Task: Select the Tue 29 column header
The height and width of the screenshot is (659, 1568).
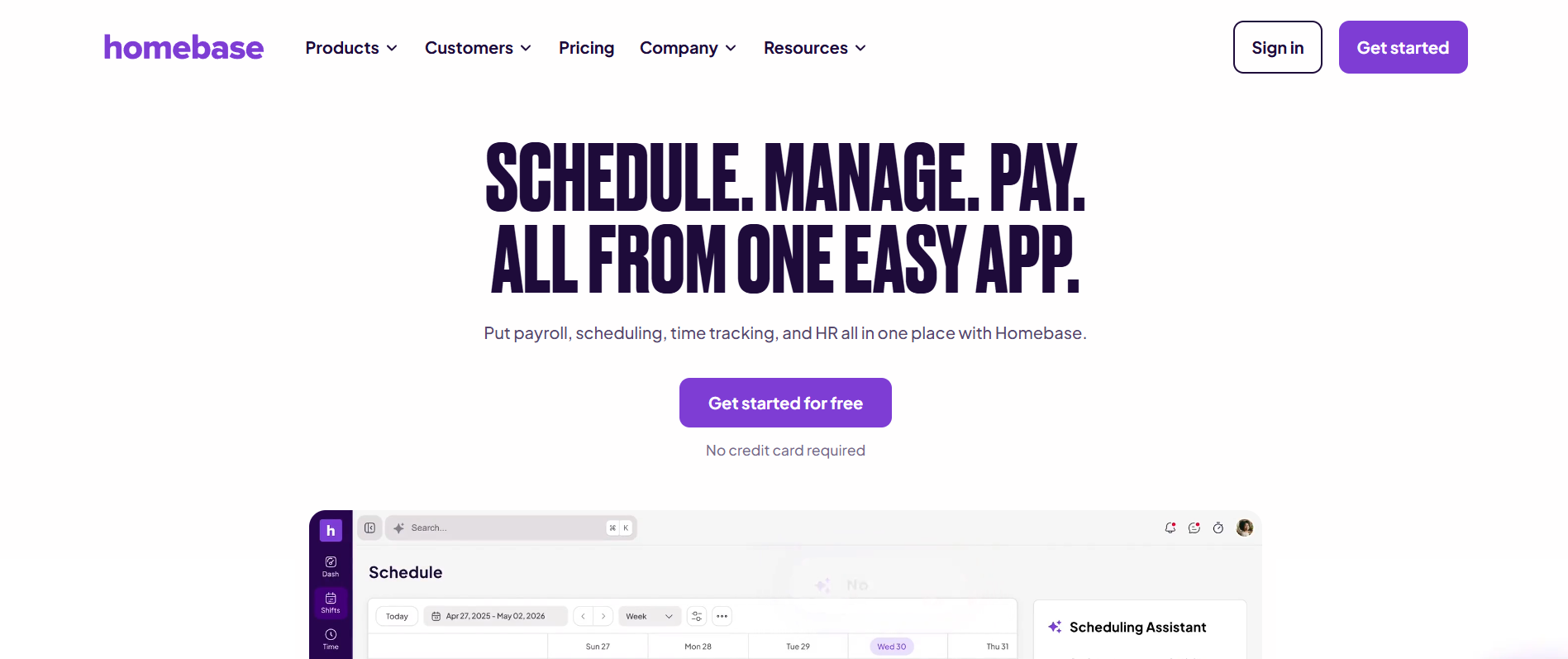Action: coord(798,647)
